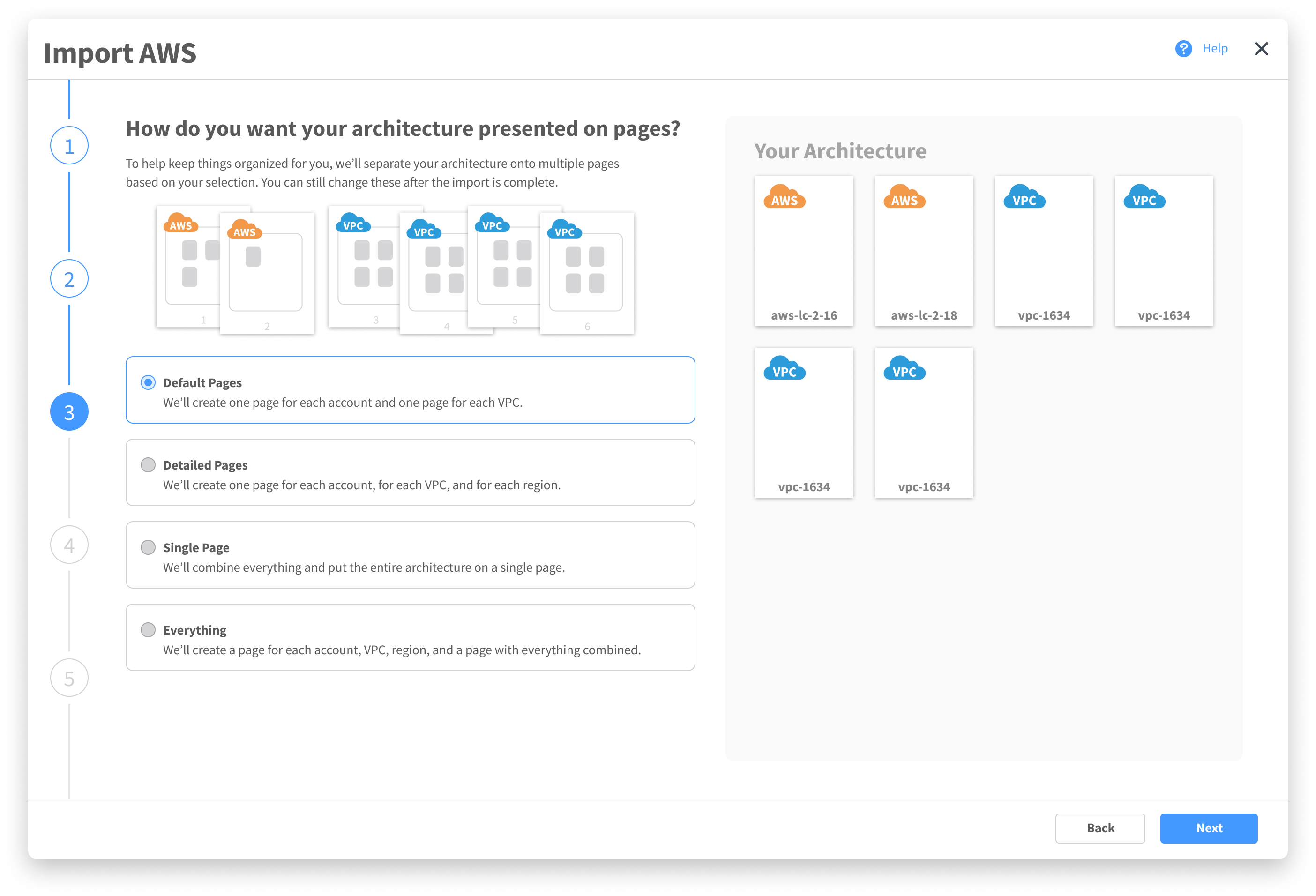Click the orange AWS cloud on illustration page 1
Image resolution: width=1316 pixels, height=896 pixels.
tap(180, 223)
